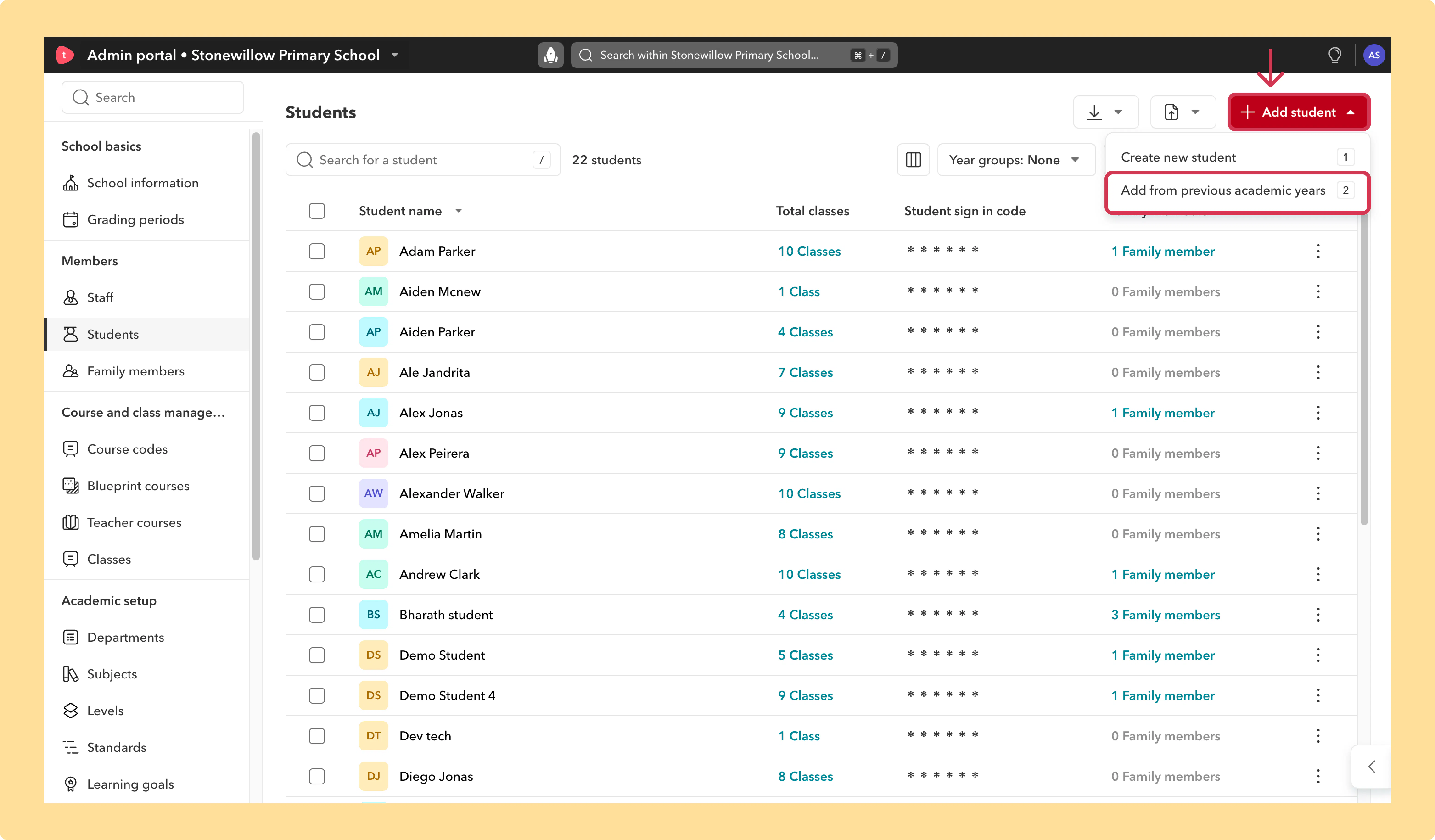
Task: Click the sidebar Search field
Action: pyautogui.click(x=153, y=97)
